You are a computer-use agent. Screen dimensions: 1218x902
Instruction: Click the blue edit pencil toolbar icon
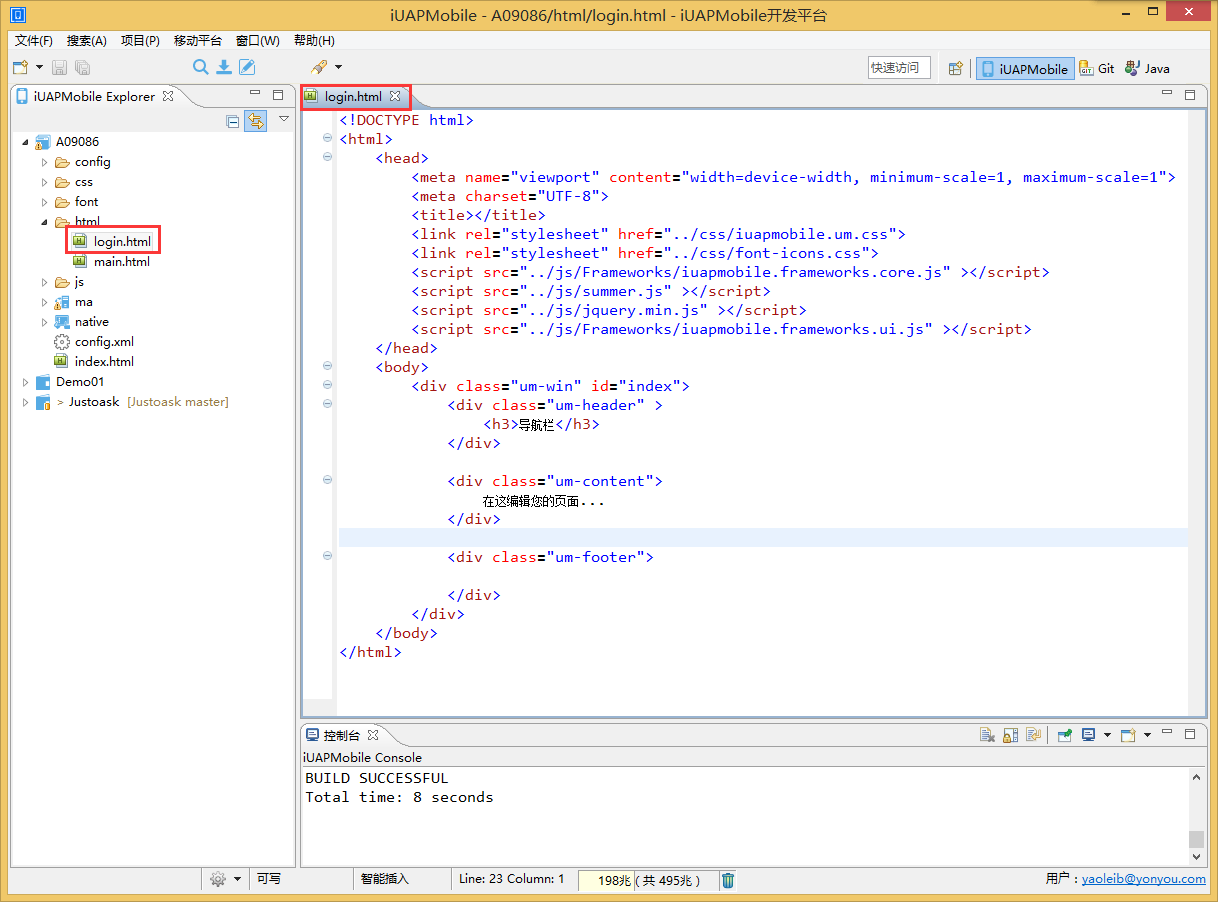click(246, 67)
